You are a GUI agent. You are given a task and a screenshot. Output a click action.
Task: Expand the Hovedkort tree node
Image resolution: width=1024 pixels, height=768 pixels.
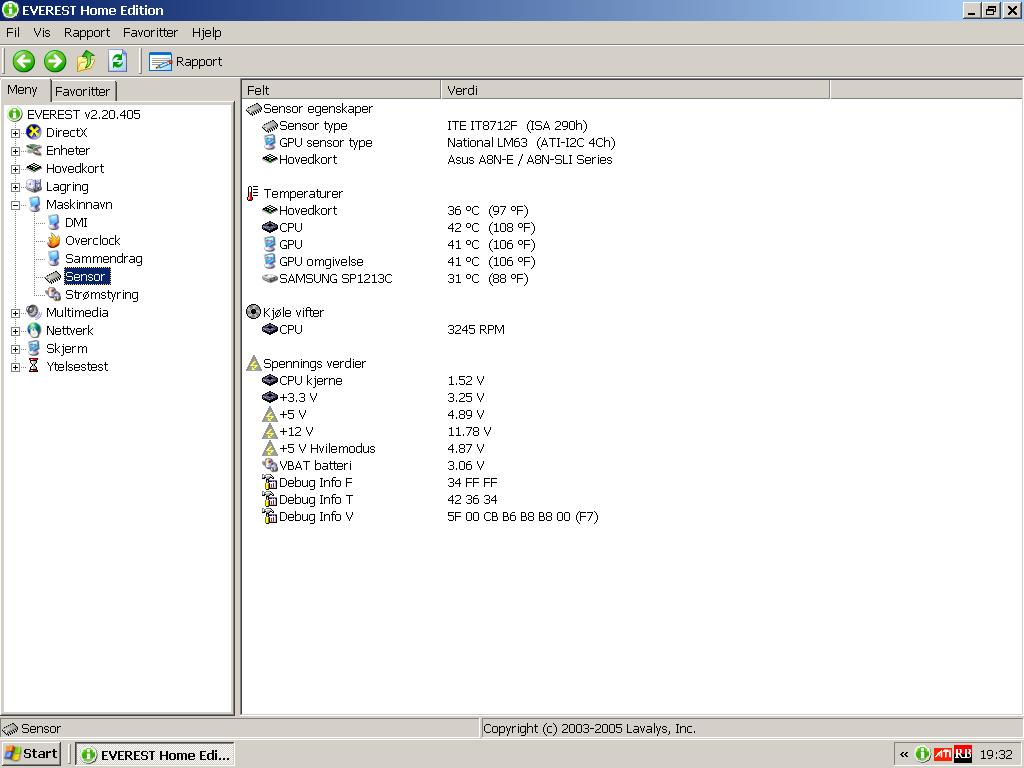[x=15, y=169]
